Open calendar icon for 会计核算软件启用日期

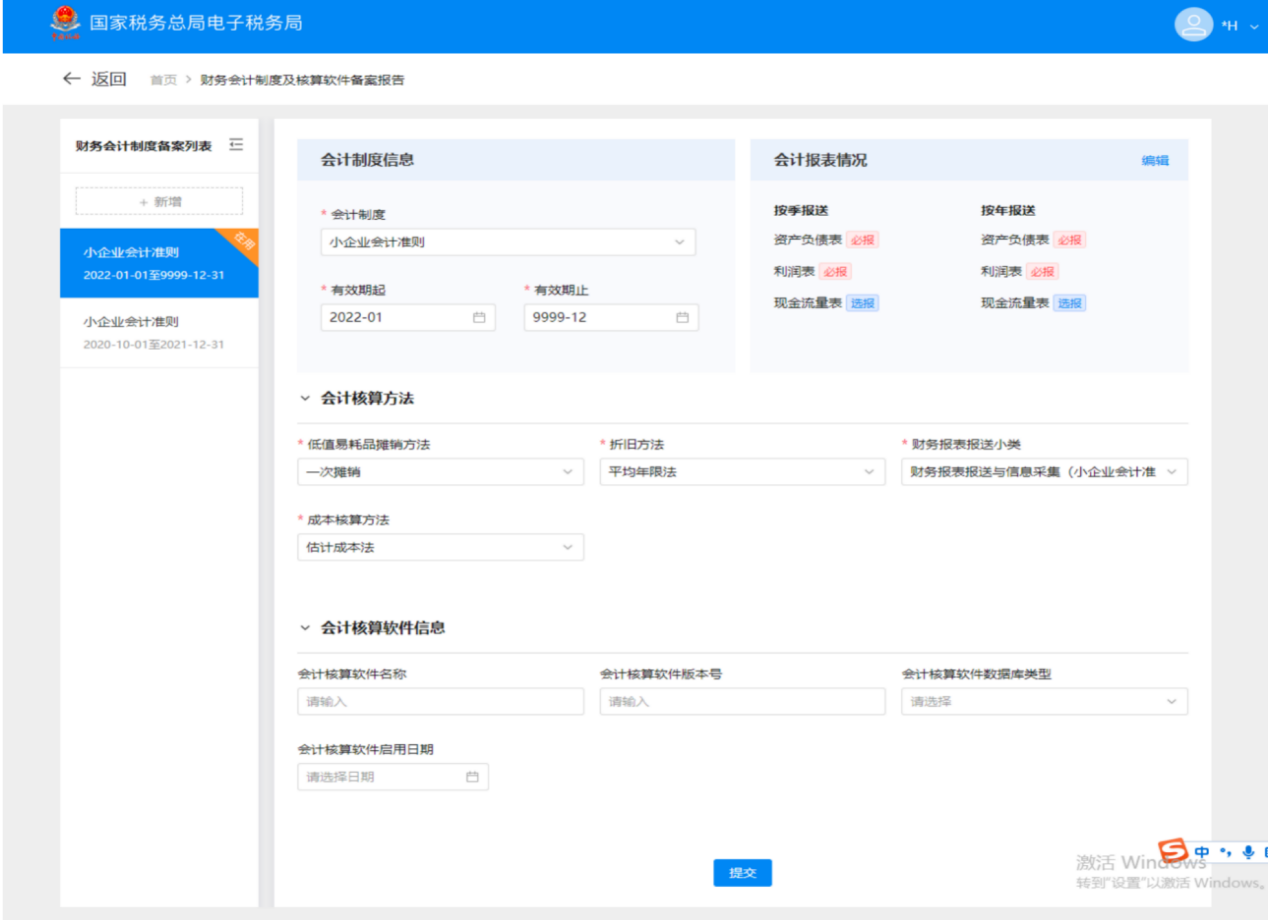(472, 777)
